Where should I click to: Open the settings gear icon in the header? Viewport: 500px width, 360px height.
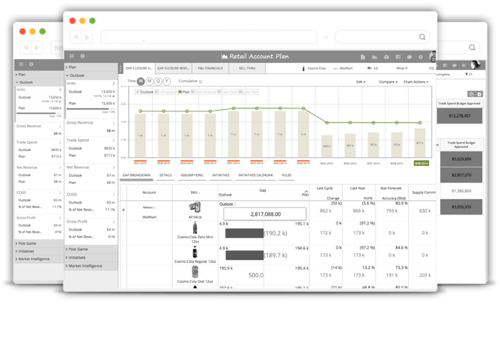[420, 57]
